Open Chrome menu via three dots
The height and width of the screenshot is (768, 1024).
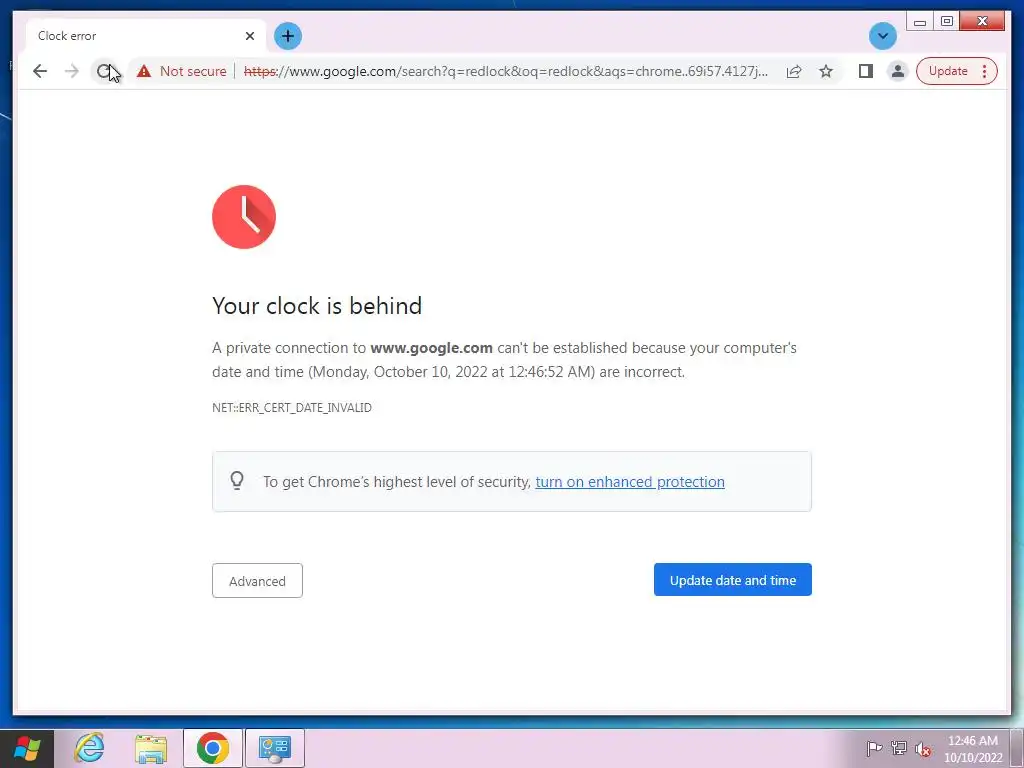pyautogui.click(x=984, y=71)
